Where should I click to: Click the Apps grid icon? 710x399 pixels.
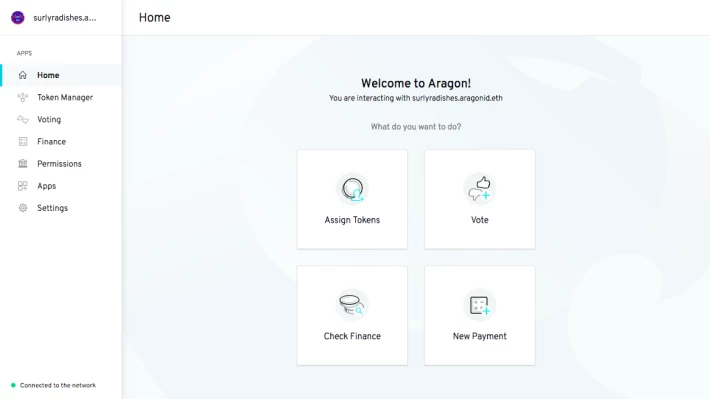tap(23, 186)
